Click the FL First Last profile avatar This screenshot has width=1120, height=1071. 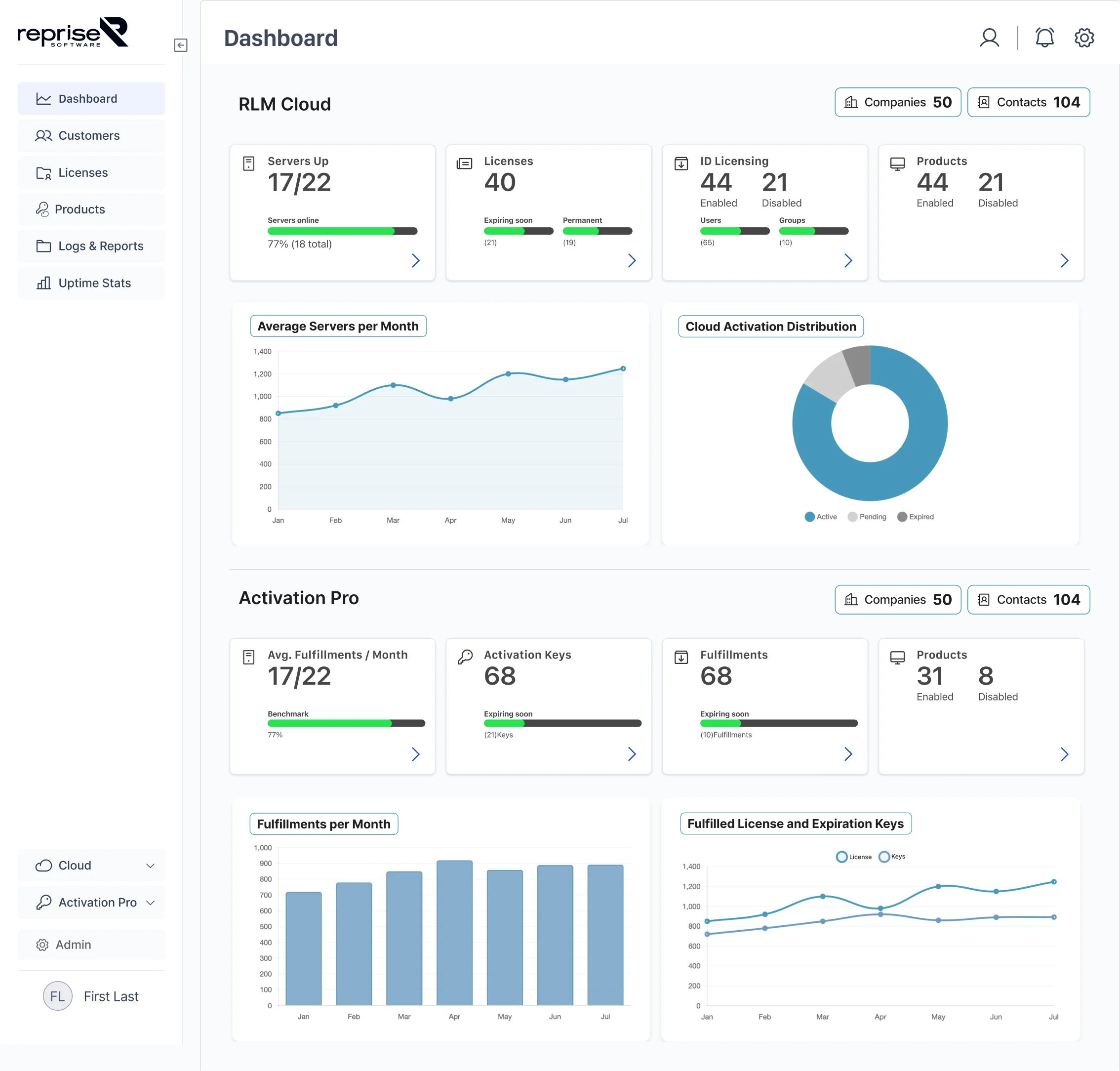[58, 996]
